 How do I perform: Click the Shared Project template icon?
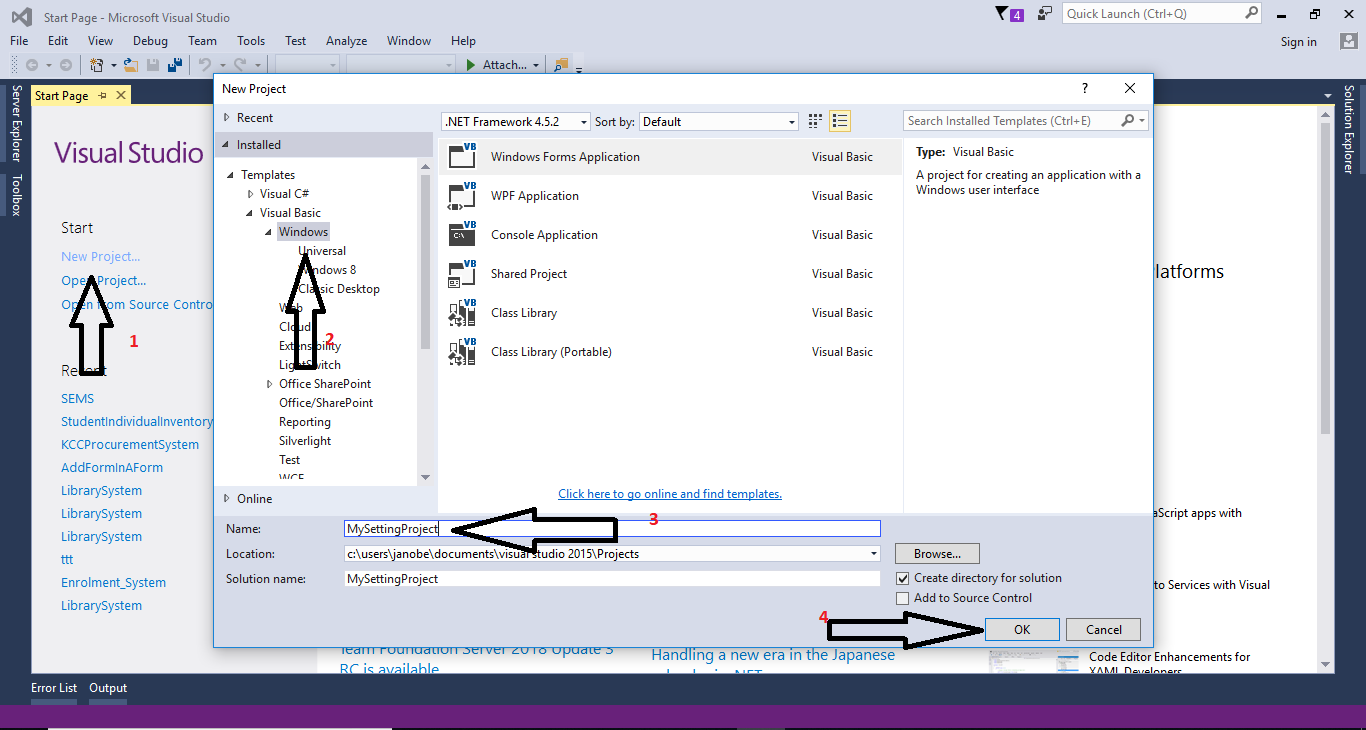click(462, 274)
